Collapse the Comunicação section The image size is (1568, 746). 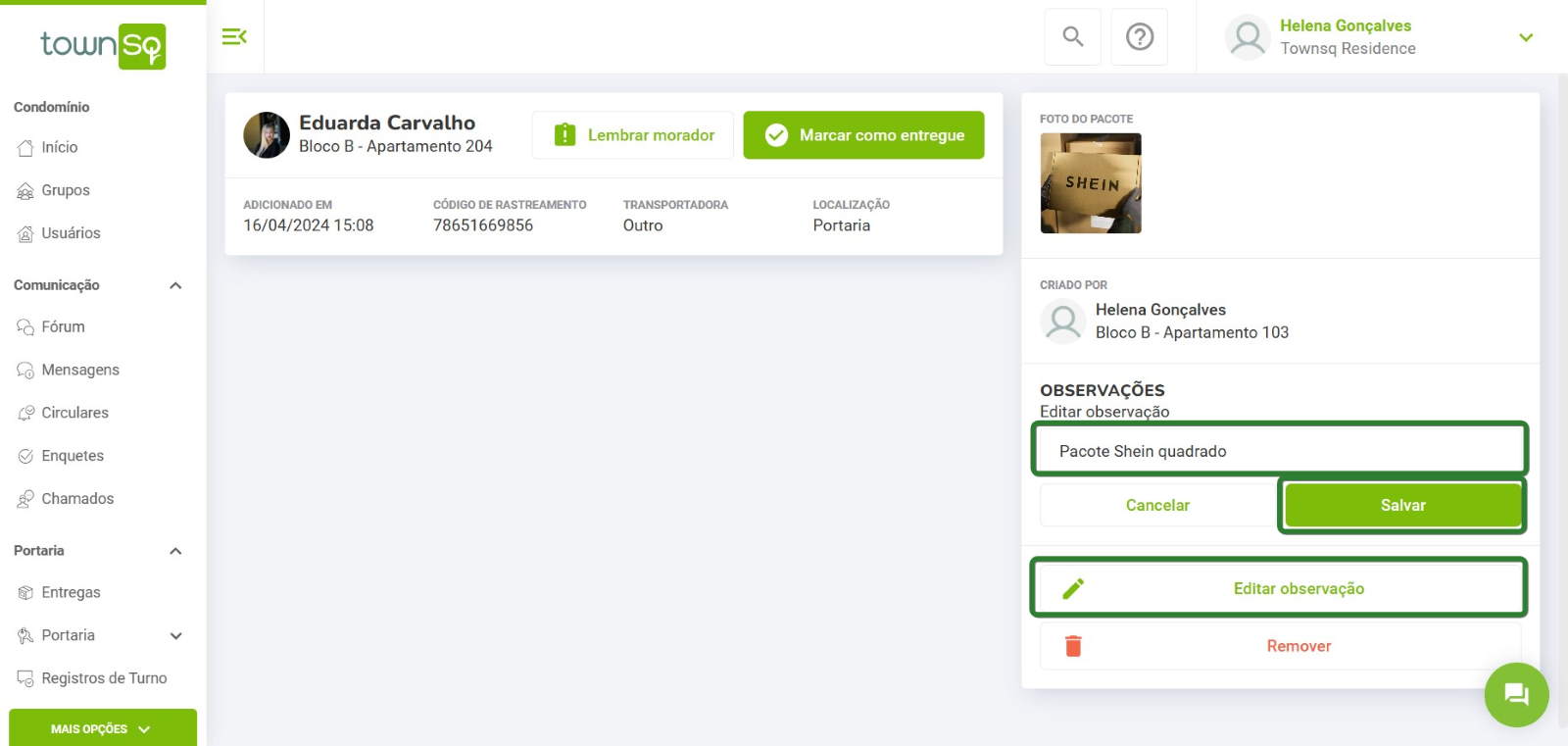point(175,285)
